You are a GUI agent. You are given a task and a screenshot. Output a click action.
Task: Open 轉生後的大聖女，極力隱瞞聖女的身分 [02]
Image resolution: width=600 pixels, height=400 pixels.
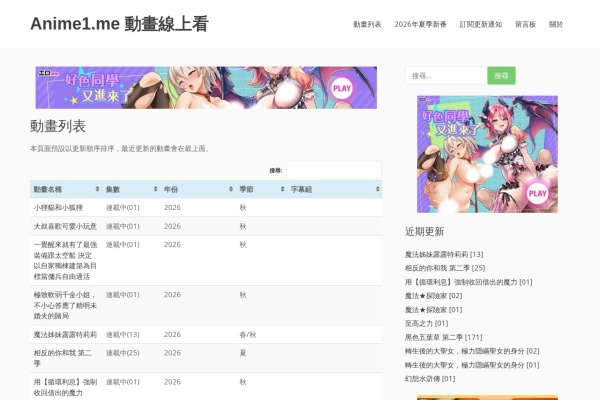(472, 351)
